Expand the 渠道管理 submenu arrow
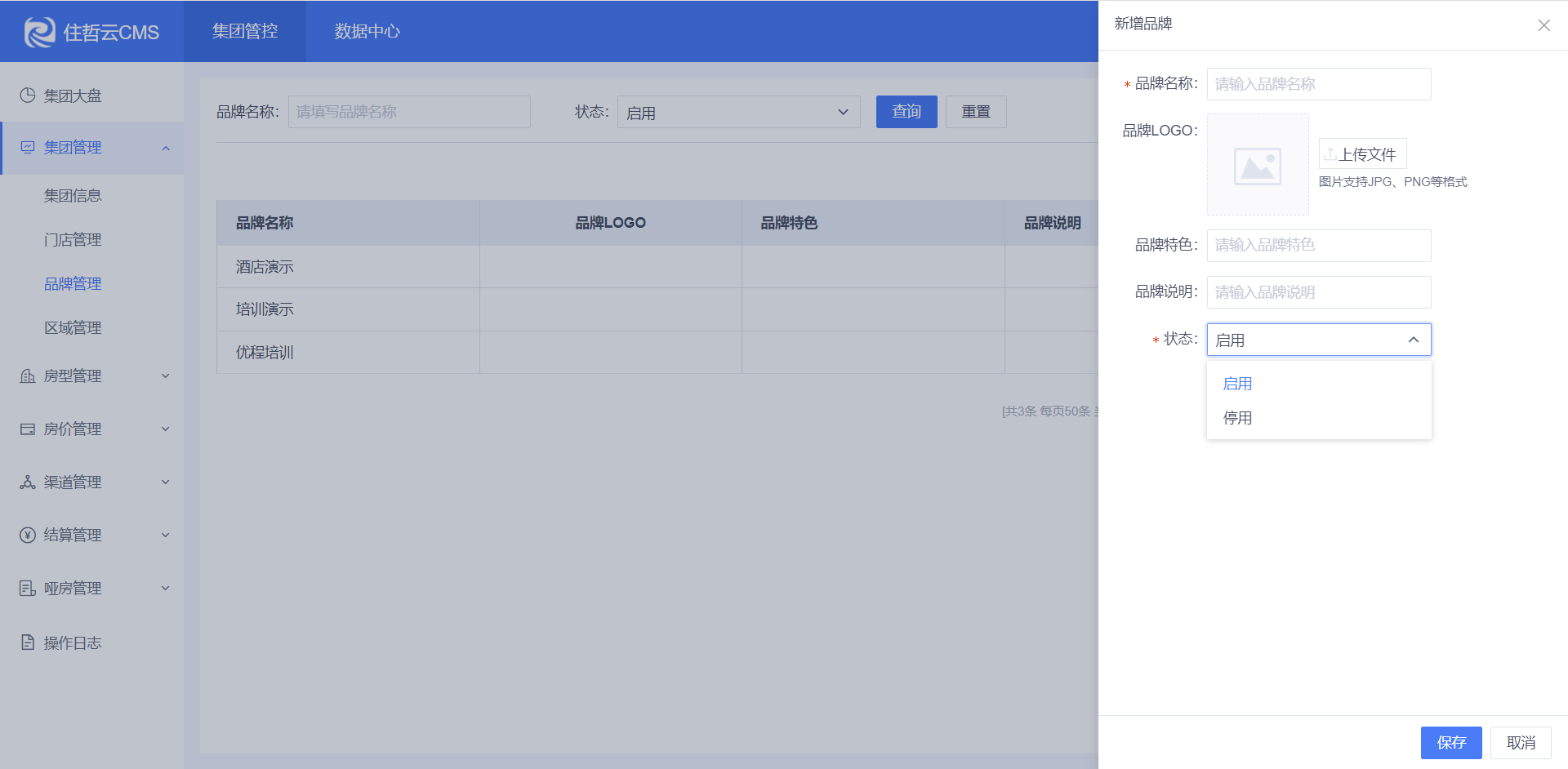The height and width of the screenshot is (769, 1568). click(x=166, y=482)
